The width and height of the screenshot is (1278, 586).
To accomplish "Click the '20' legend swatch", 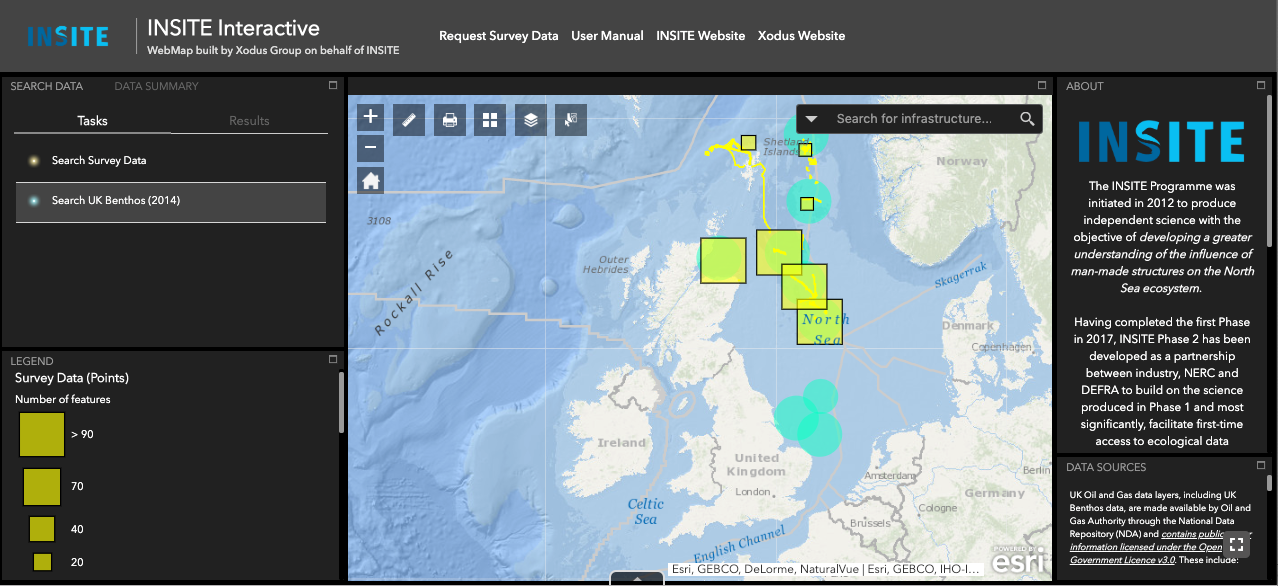I will pos(42,562).
